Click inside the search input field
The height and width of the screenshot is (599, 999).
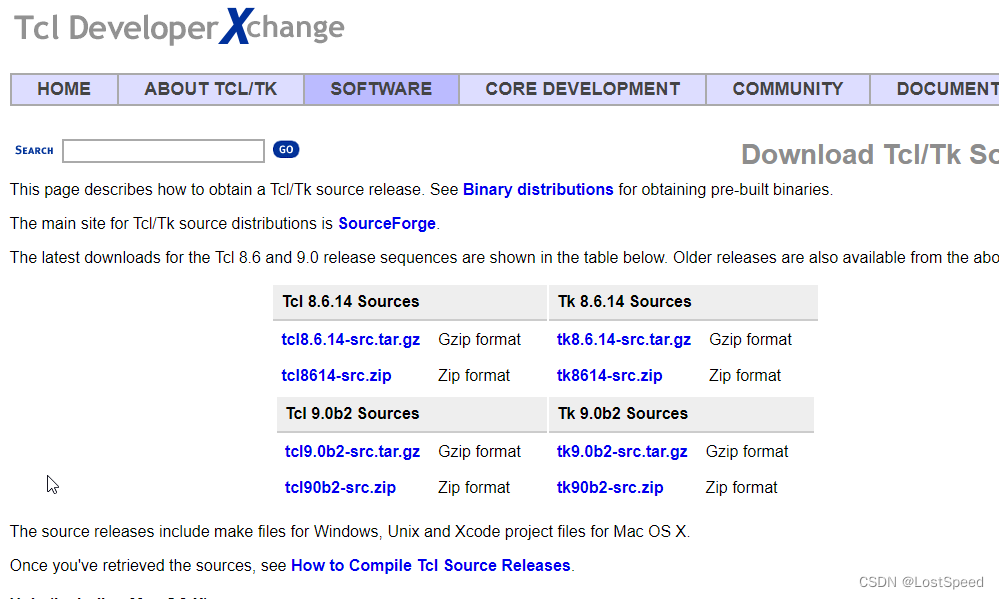(163, 150)
